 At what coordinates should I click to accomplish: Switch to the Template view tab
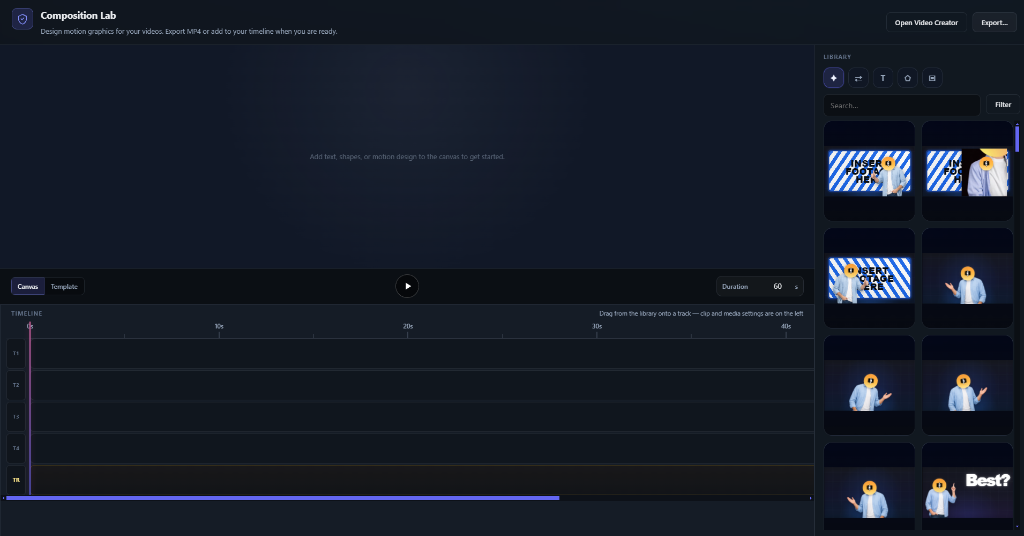coord(64,287)
